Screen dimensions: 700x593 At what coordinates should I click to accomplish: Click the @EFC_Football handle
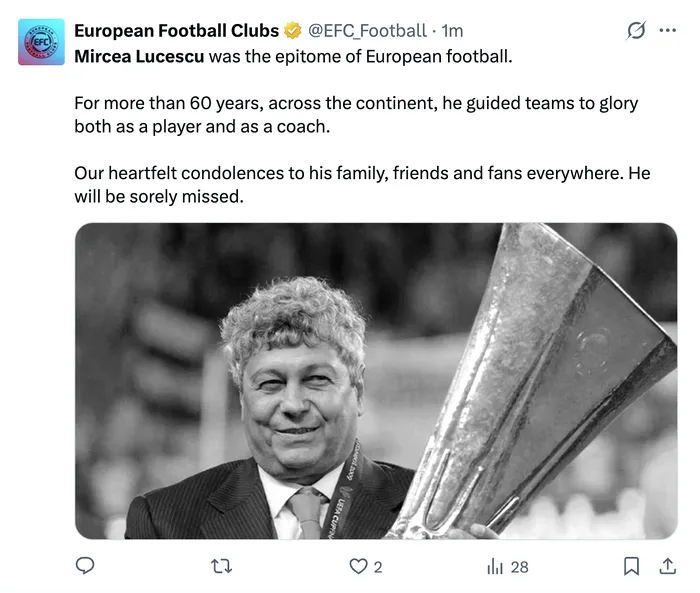click(x=366, y=31)
